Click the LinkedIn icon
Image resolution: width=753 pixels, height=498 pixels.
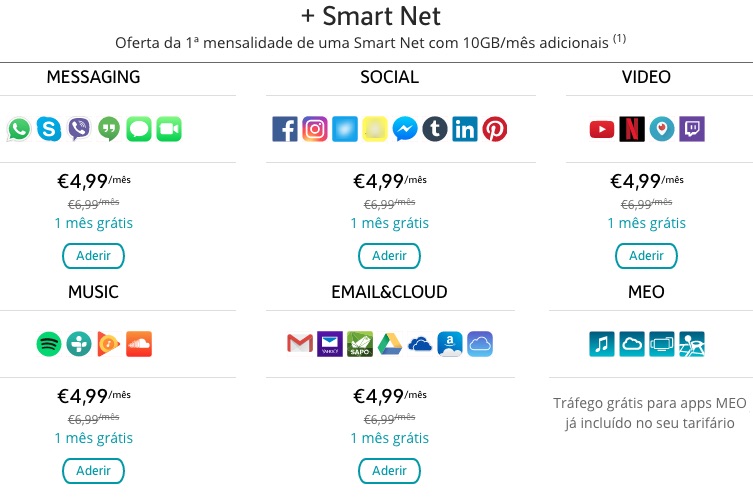465,129
